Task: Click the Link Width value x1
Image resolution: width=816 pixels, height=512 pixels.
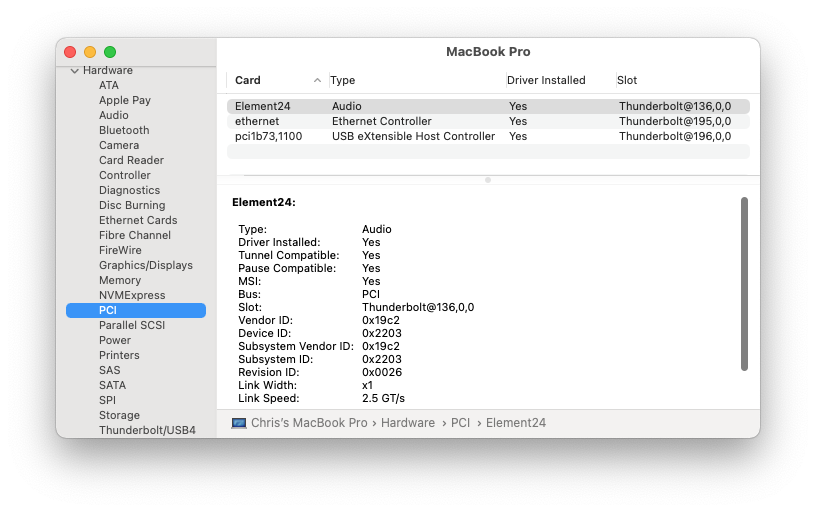Action: click(x=367, y=386)
